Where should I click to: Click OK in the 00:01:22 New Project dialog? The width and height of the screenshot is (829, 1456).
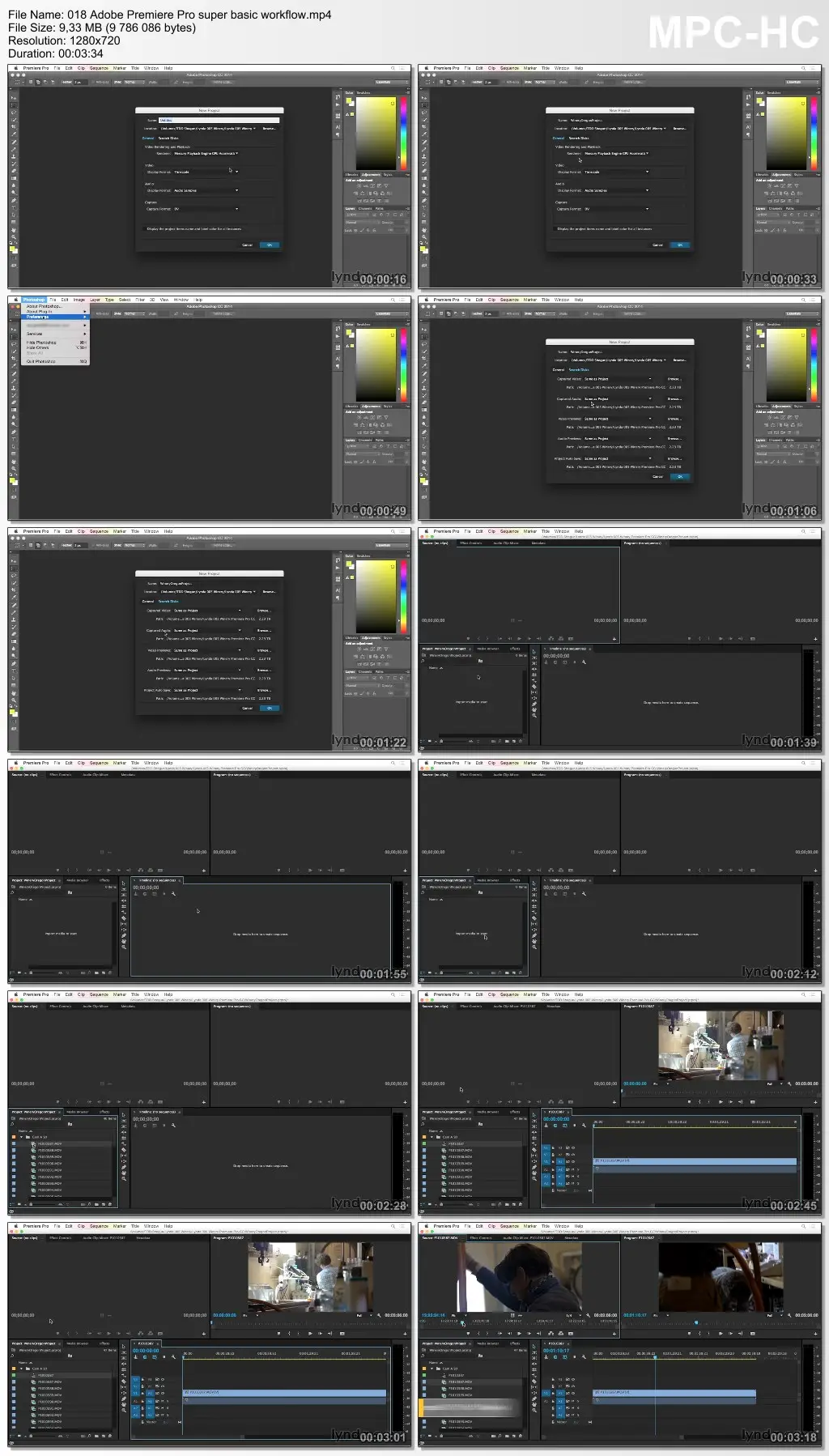(270, 708)
